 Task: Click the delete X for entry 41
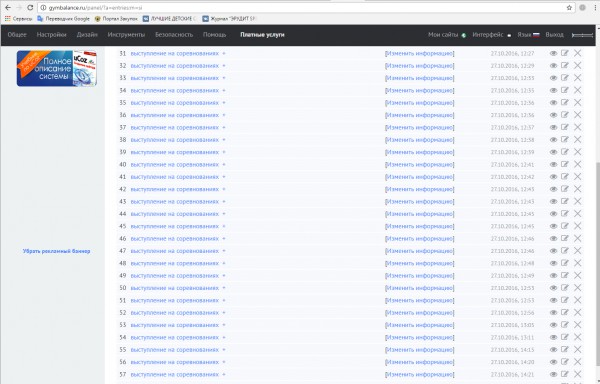click(577, 177)
